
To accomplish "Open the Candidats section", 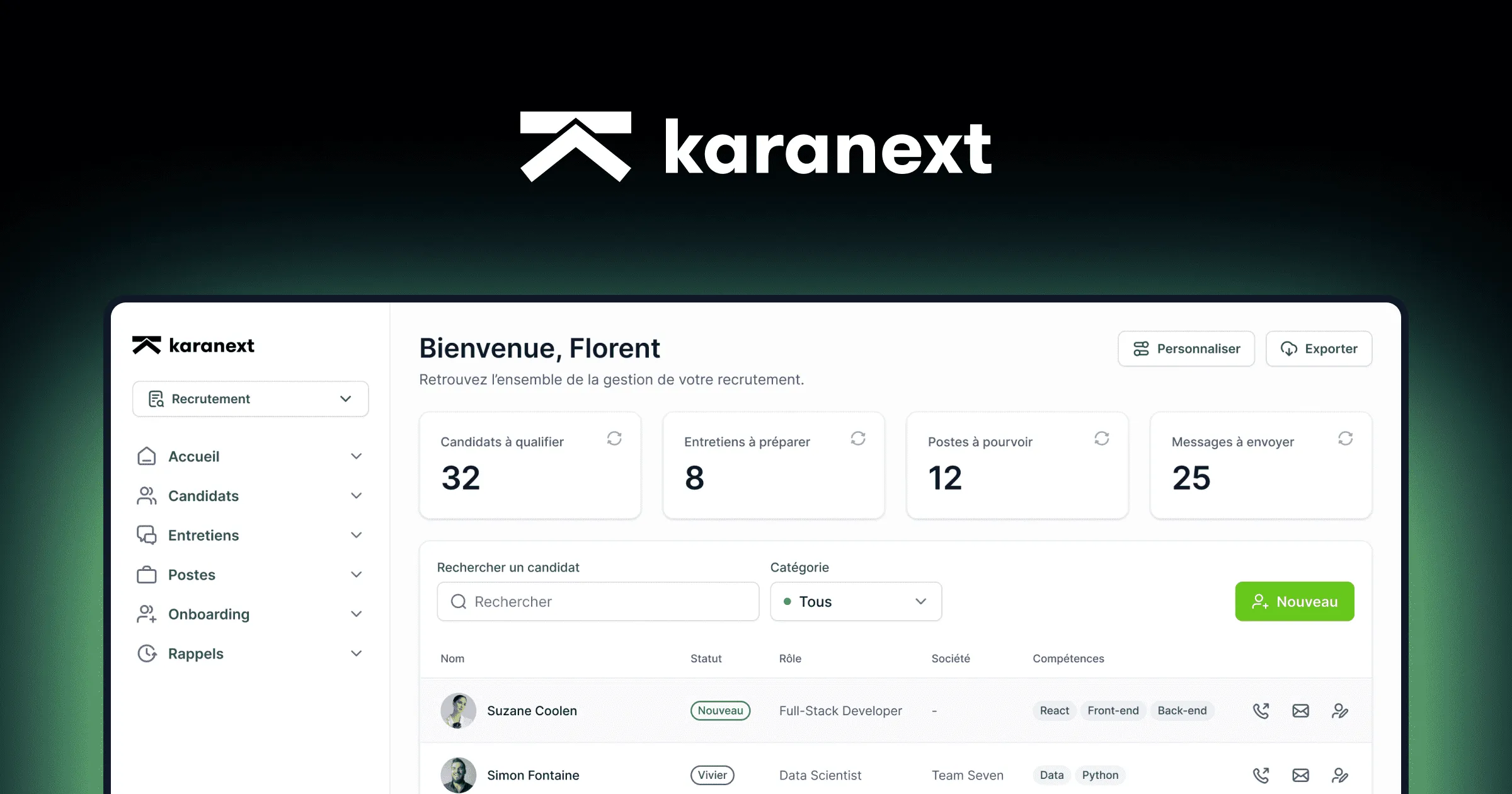I will [x=203, y=496].
